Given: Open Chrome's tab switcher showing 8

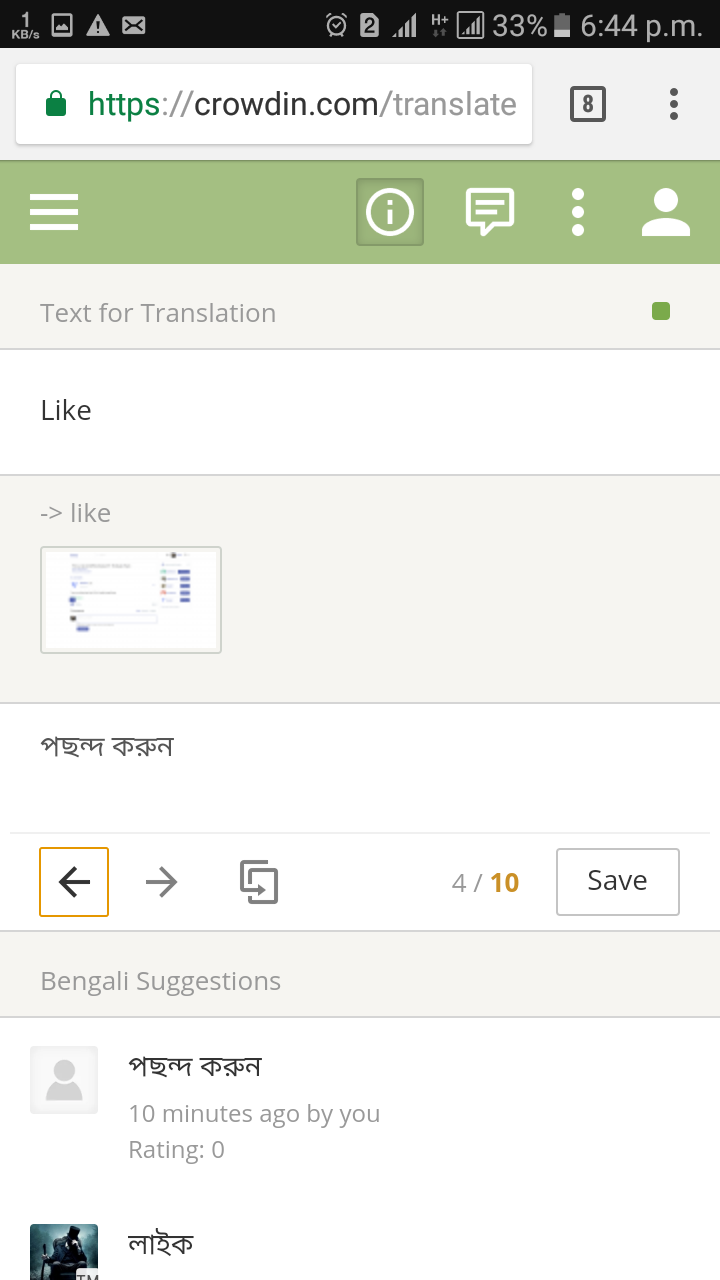Looking at the screenshot, I should tap(588, 104).
